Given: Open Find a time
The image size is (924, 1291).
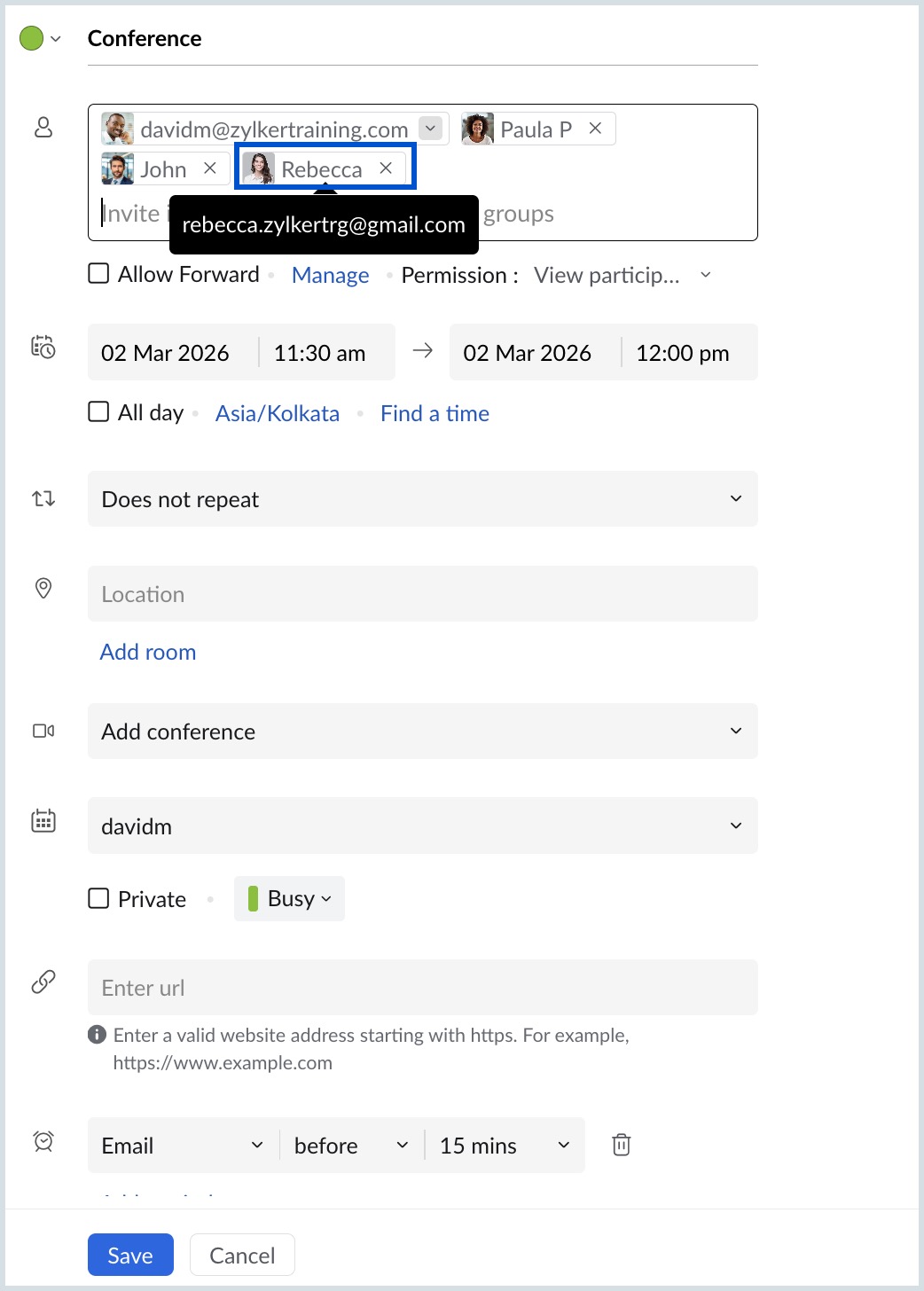Looking at the screenshot, I should click(x=434, y=412).
